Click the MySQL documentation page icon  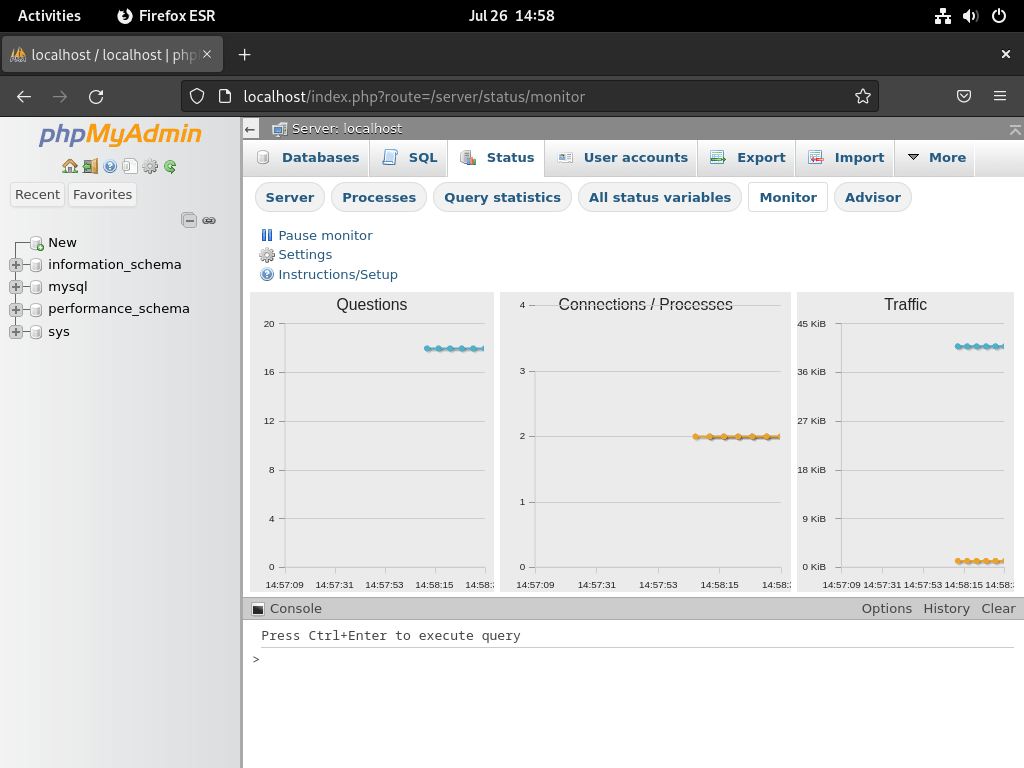130,167
